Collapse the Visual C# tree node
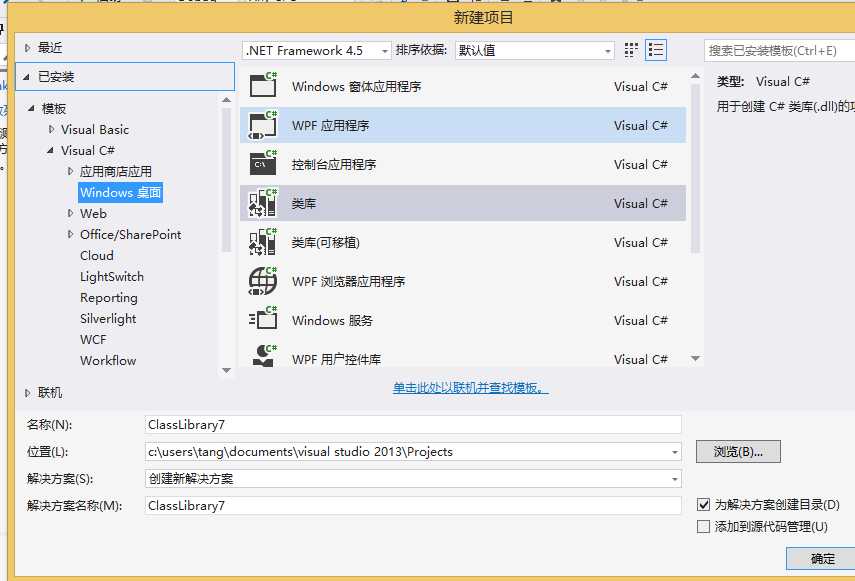This screenshot has height=581, width=855. tap(50, 150)
